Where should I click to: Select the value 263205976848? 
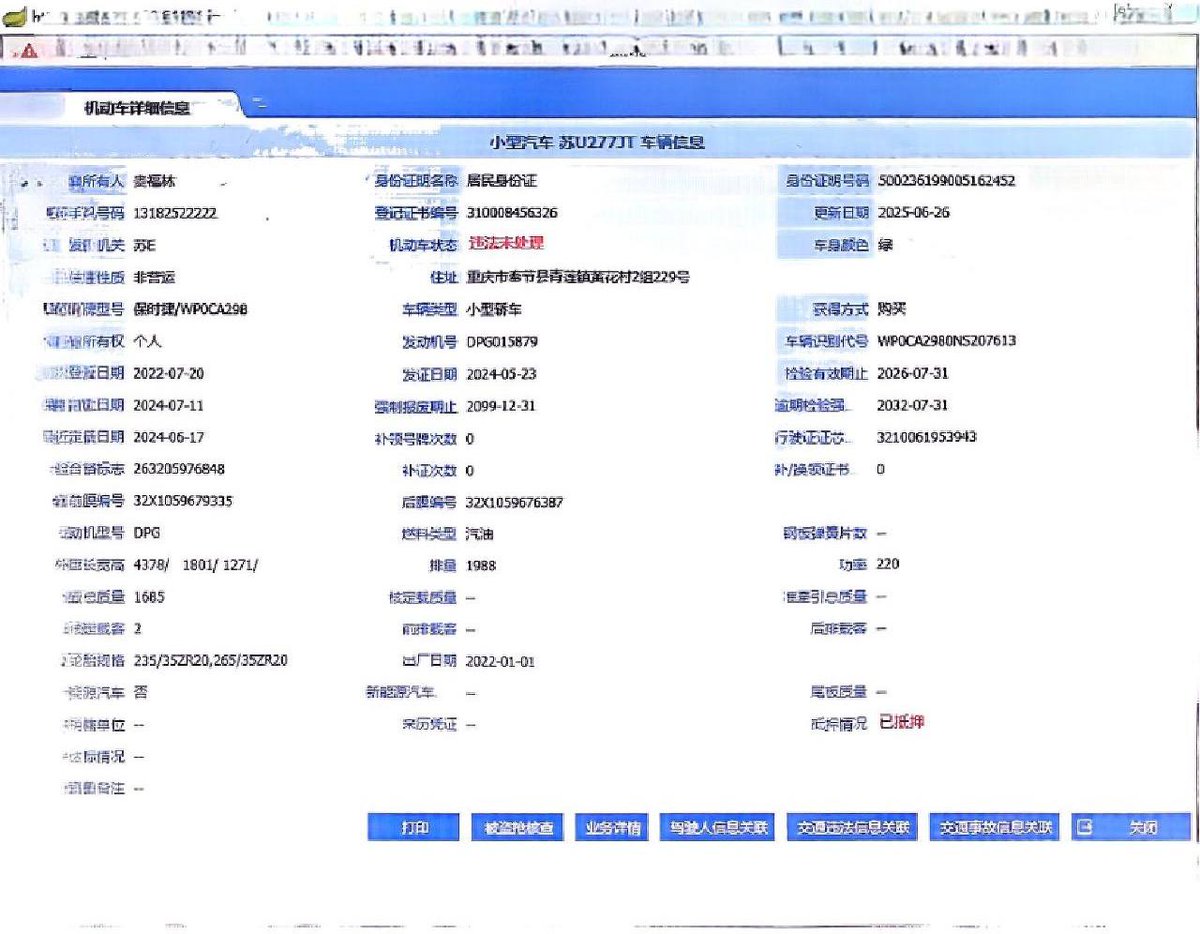(x=179, y=469)
